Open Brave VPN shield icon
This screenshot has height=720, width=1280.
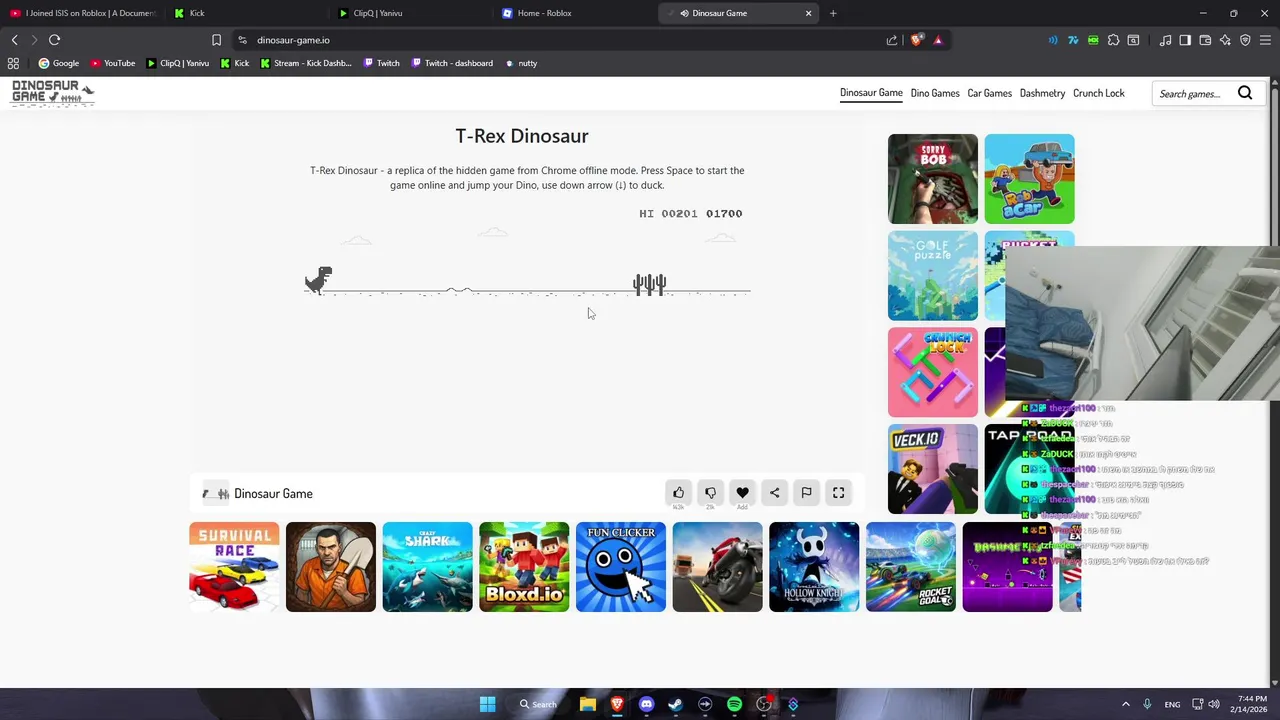[x=1245, y=40]
